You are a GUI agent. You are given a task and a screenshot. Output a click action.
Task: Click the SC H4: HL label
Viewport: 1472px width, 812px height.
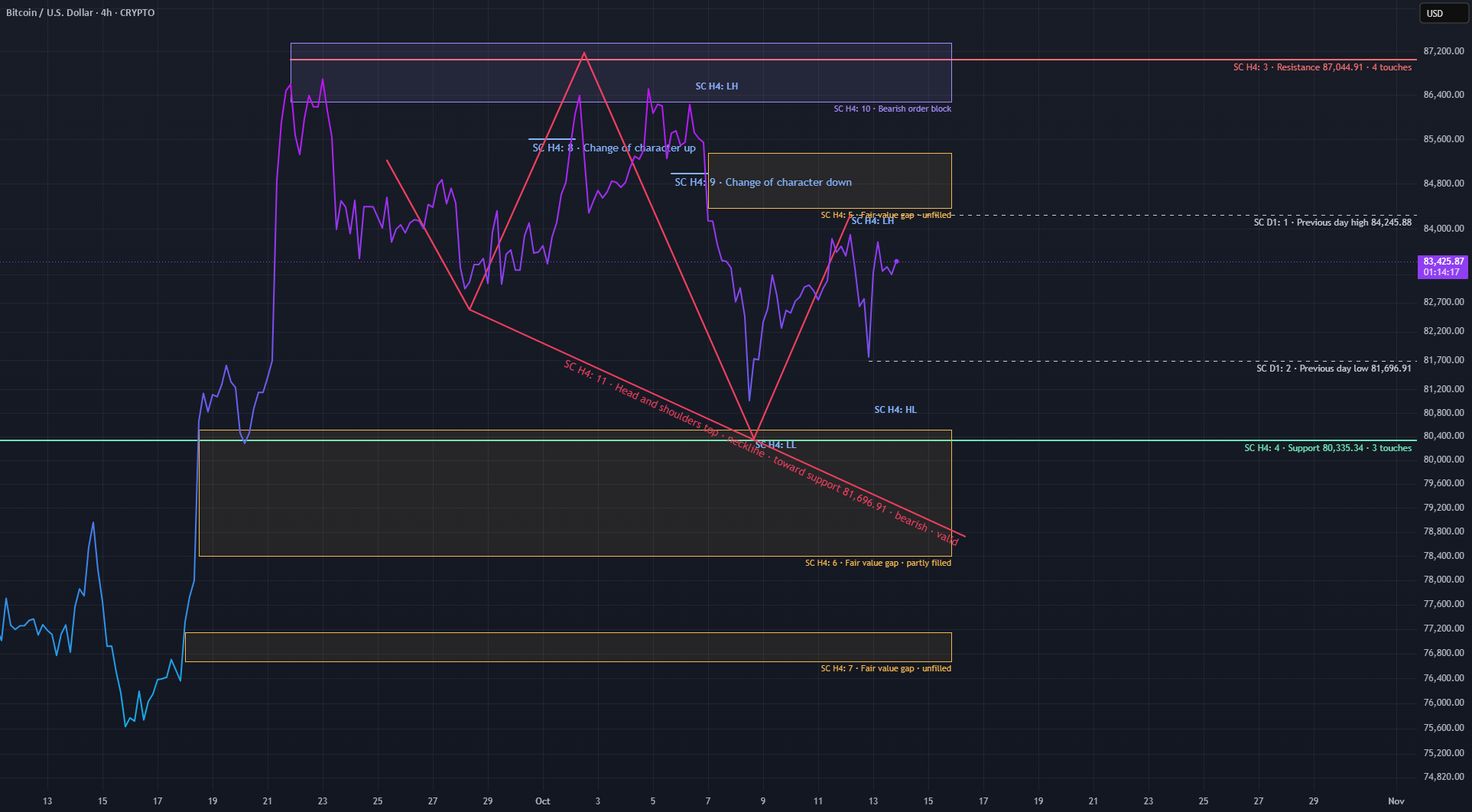pyautogui.click(x=895, y=410)
